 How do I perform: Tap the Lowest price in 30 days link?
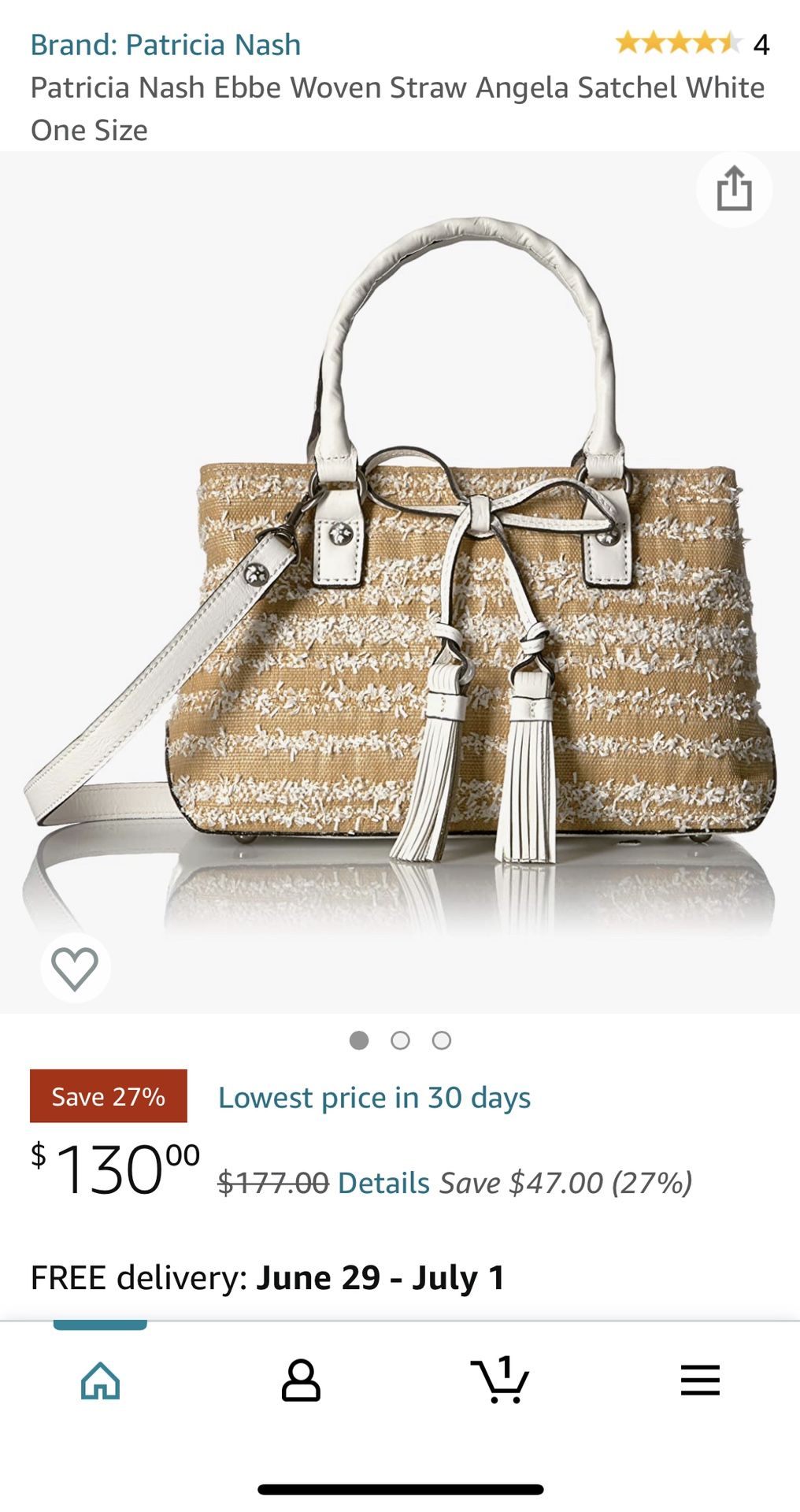[374, 1098]
